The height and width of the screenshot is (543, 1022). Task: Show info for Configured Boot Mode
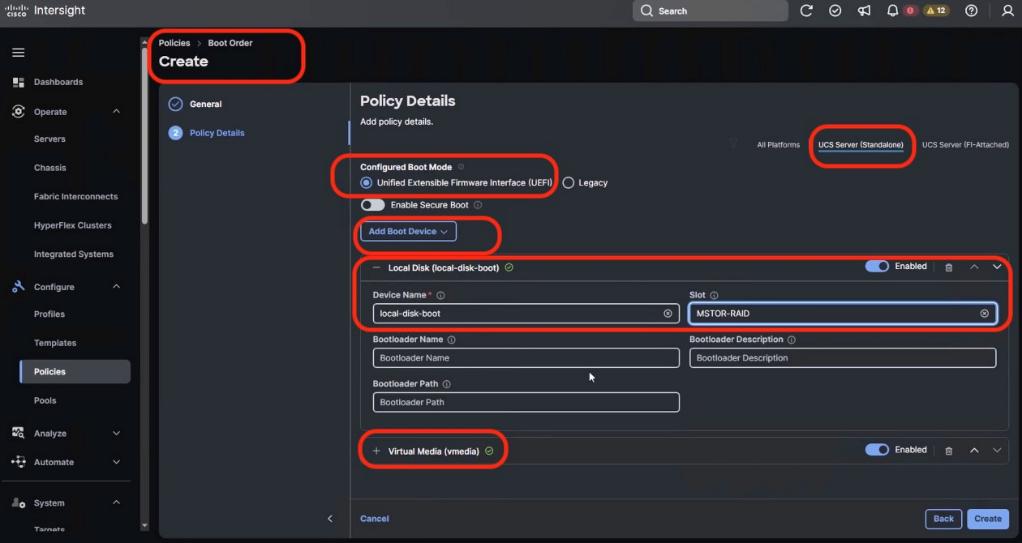tap(461, 167)
